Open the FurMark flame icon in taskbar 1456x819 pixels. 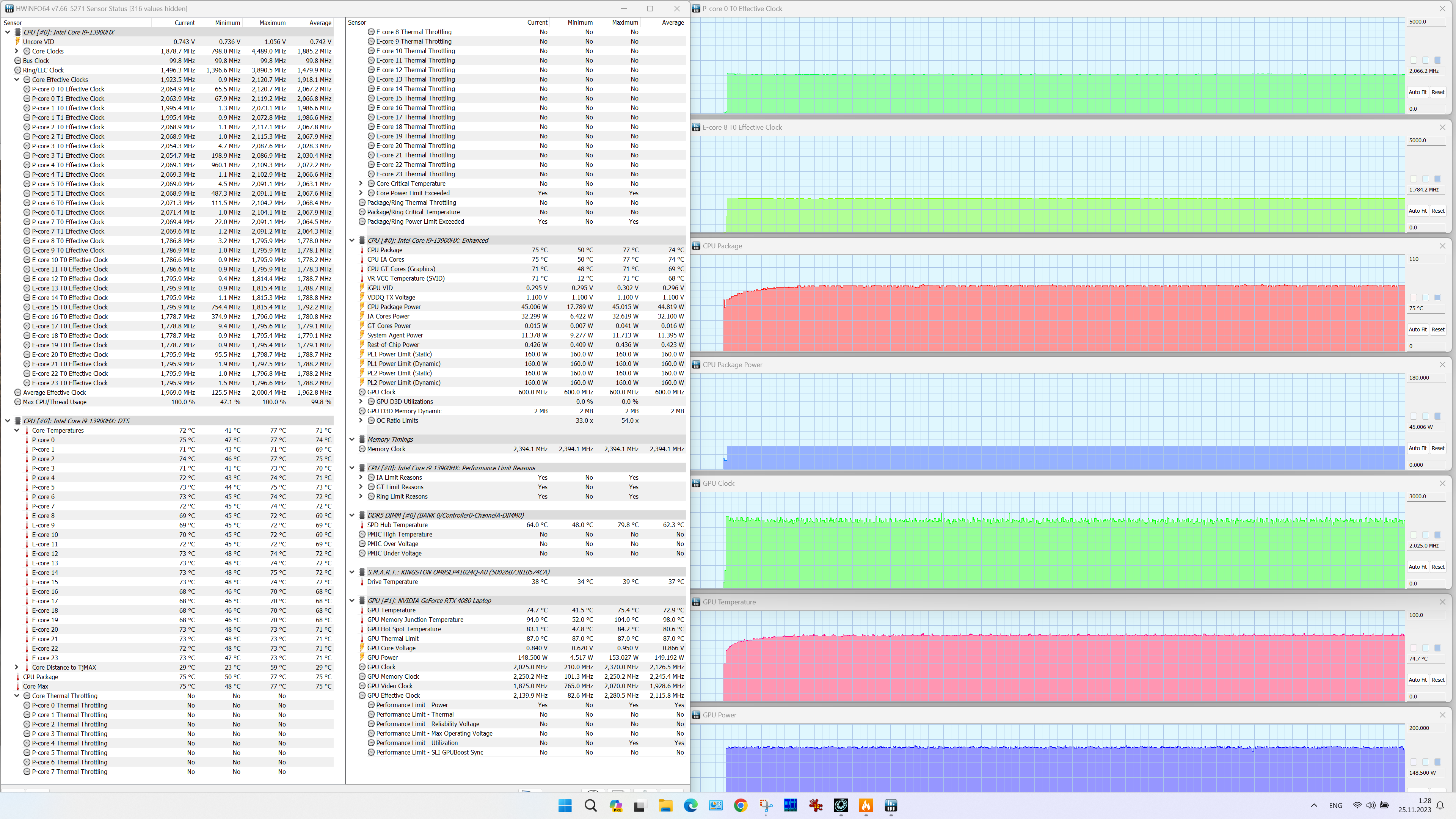[866, 805]
